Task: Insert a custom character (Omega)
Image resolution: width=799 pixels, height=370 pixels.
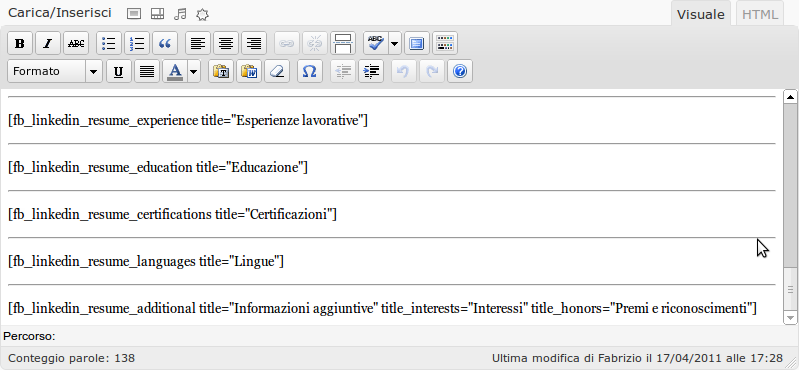Action: pos(310,71)
